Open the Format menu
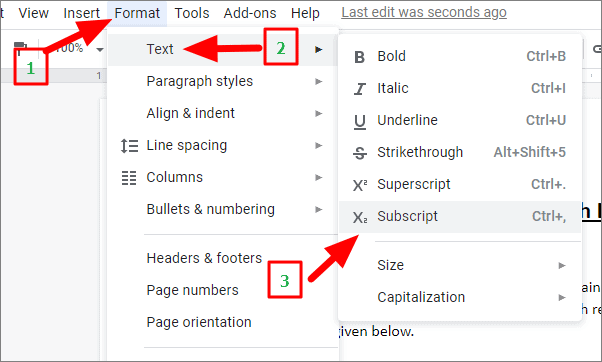 pyautogui.click(x=137, y=13)
